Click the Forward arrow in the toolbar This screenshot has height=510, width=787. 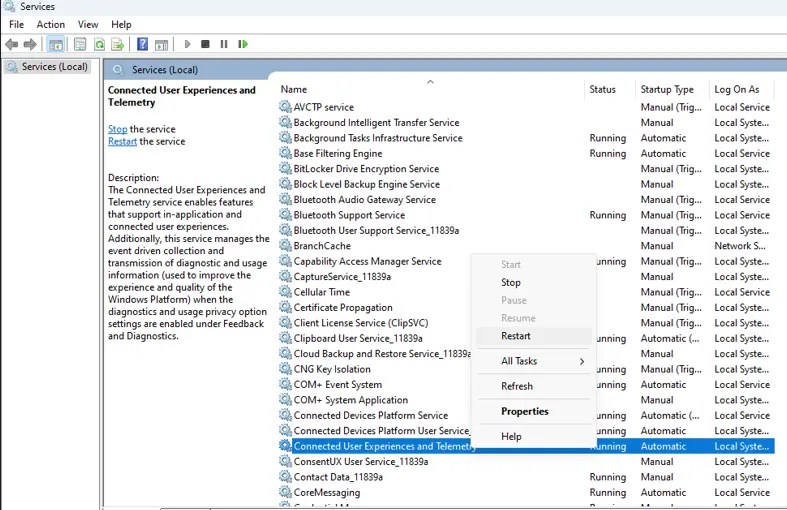(30, 44)
